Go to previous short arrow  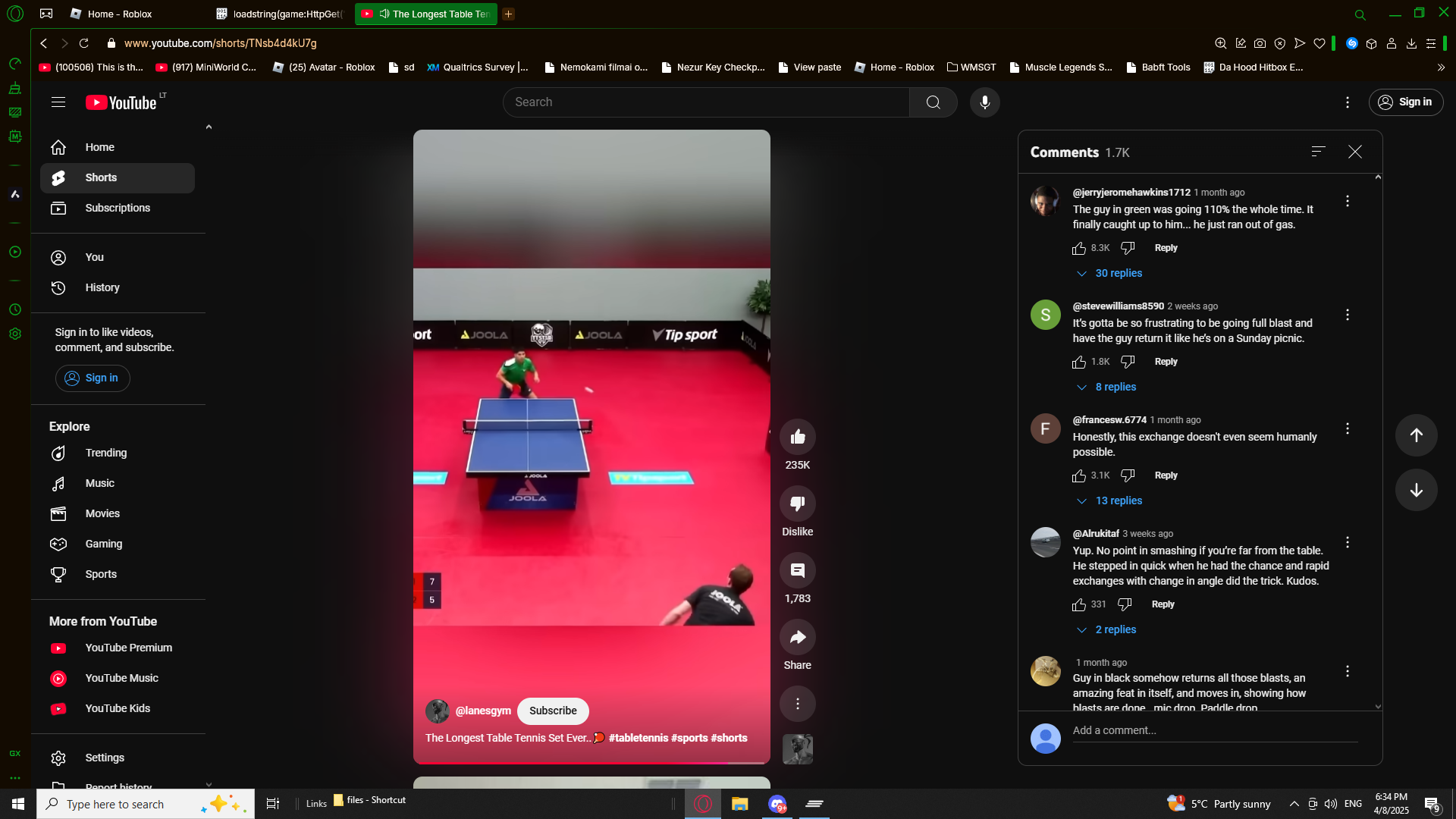pos(1416,435)
